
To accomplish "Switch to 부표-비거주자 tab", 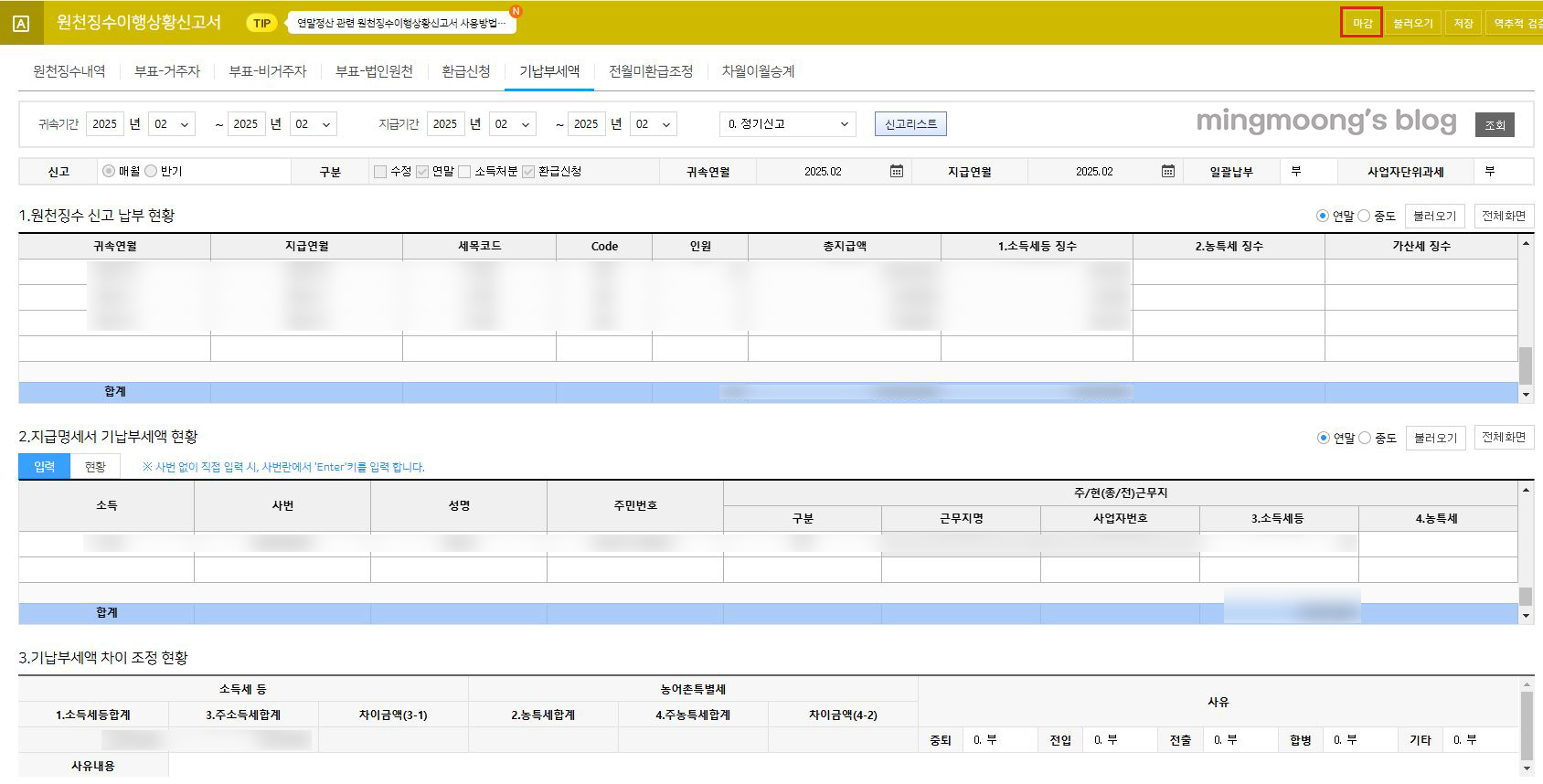I will 268,71.
